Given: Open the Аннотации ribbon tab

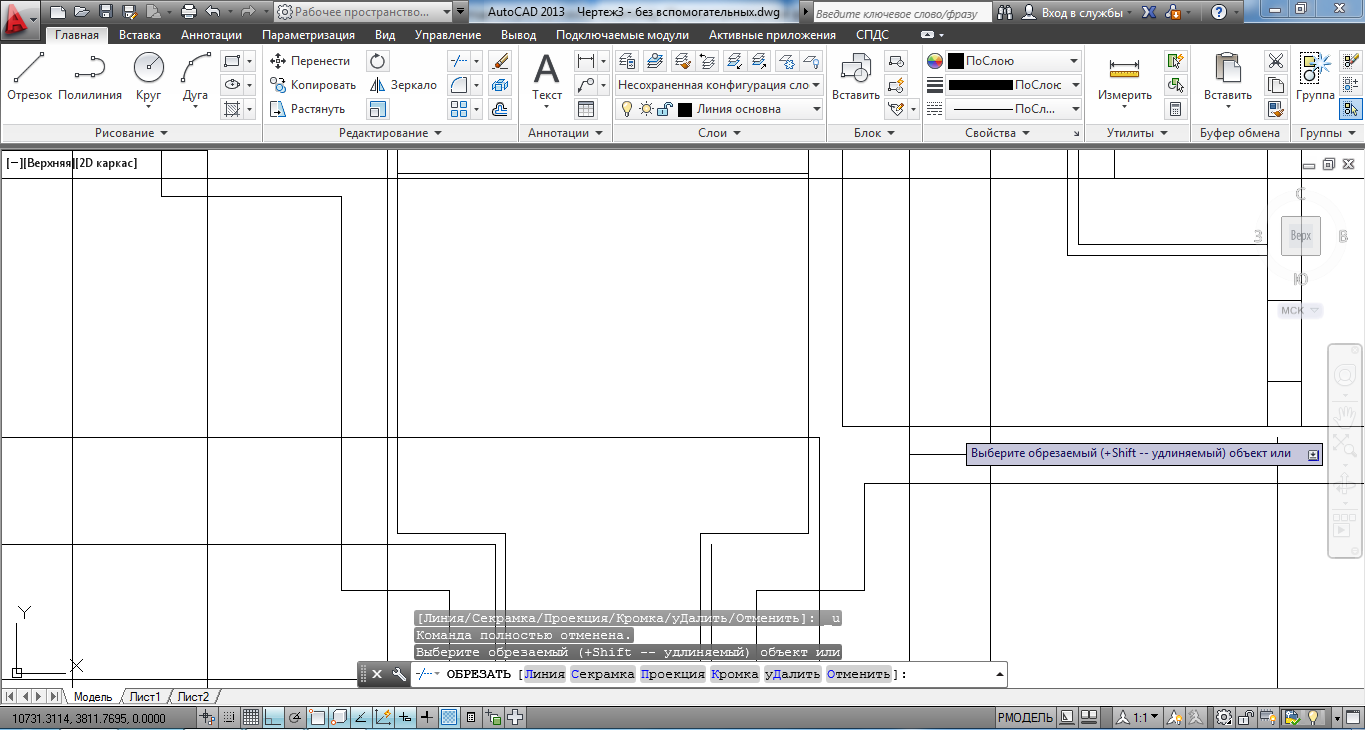Looking at the screenshot, I should pyautogui.click(x=211, y=34).
